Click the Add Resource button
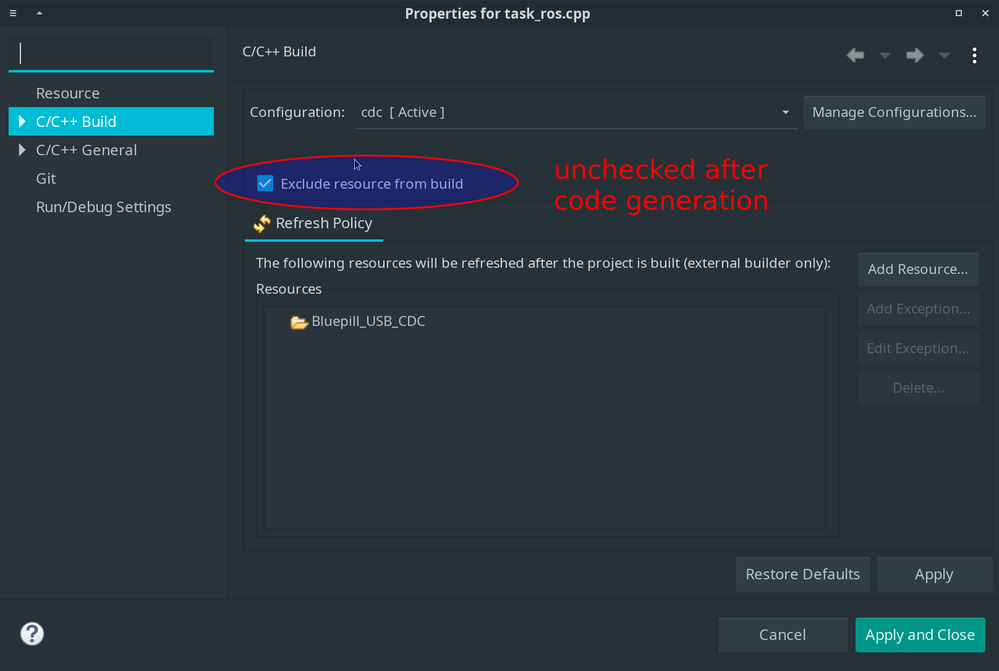 [x=917, y=270]
